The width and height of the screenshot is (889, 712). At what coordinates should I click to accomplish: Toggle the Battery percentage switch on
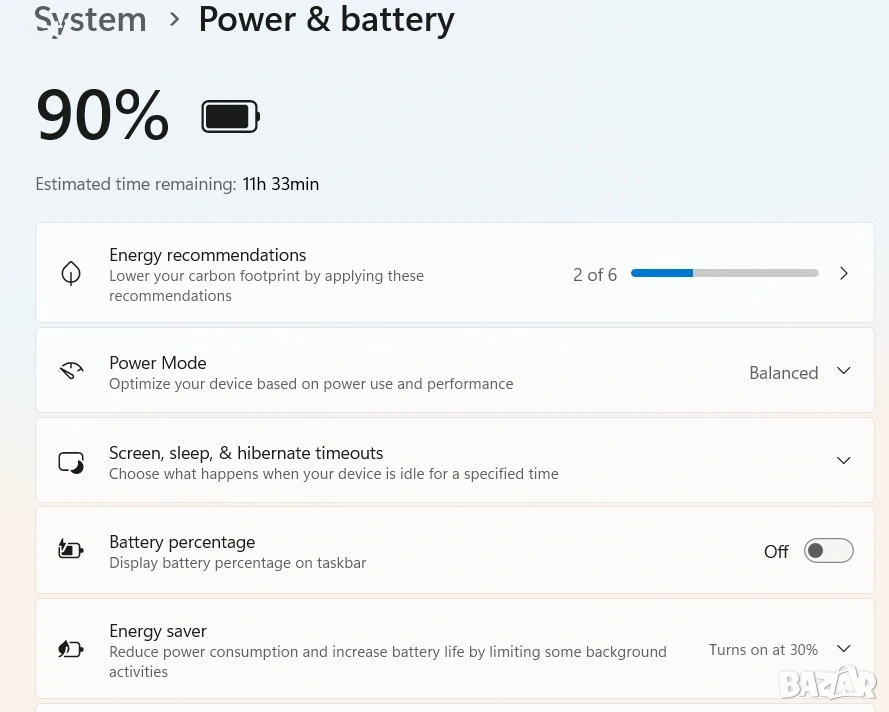pyautogui.click(x=828, y=551)
